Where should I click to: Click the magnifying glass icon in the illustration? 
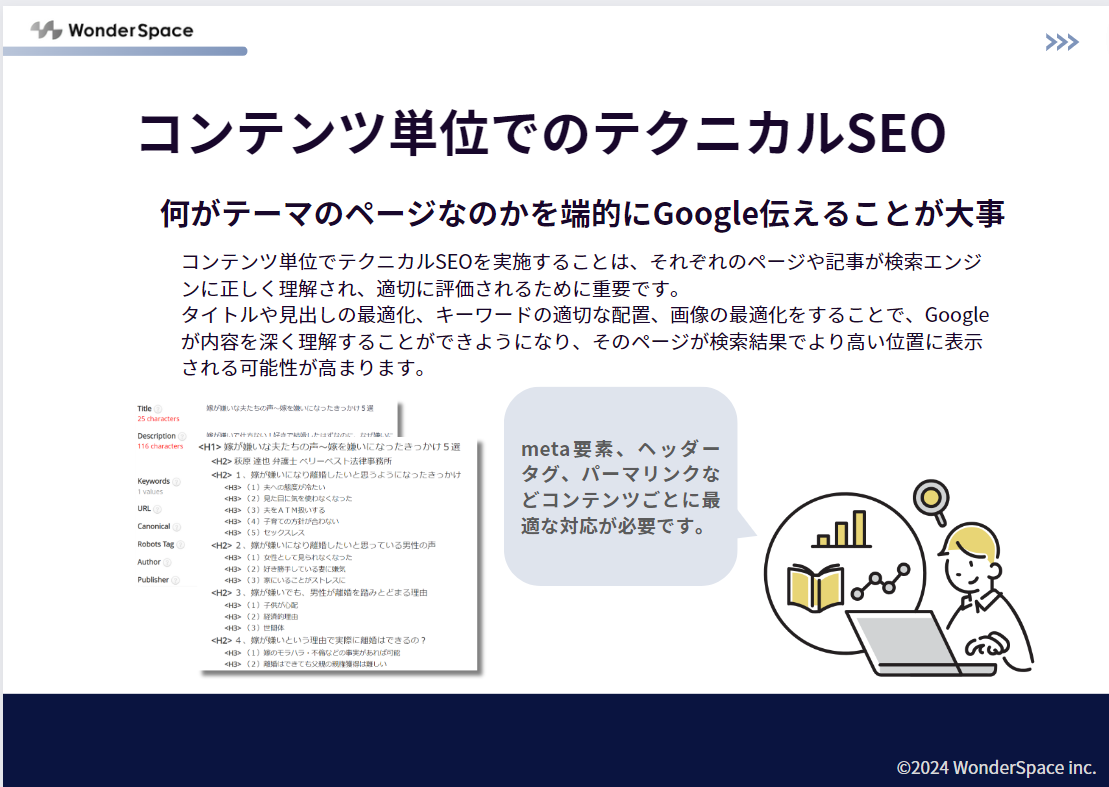(932, 501)
